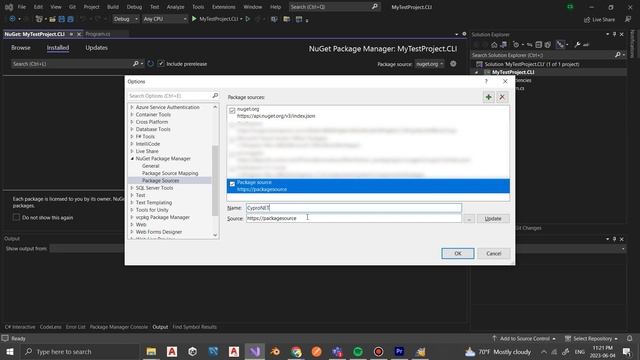Click Switch Views icon in Solution Explorer
Viewport: 640px width, 360px height.
tap(504, 44)
